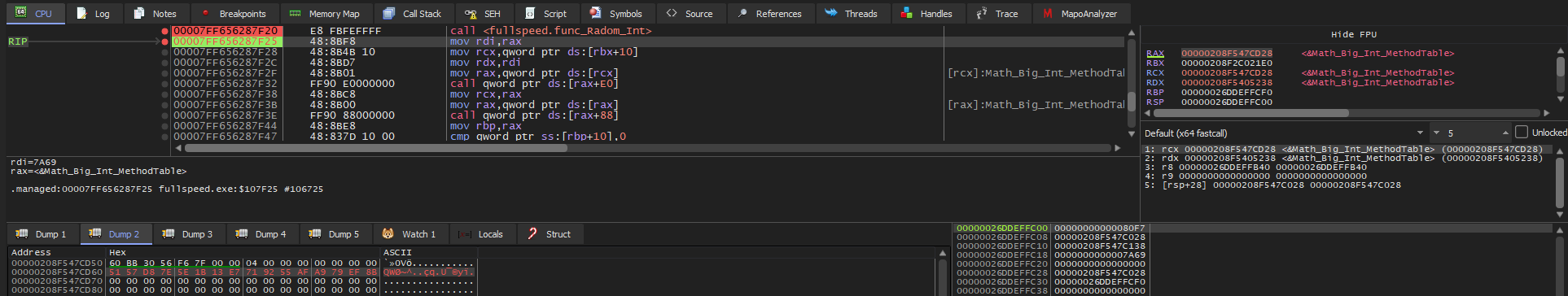
Task: Click the Source tab's angle brackets icon
Action: coord(672,14)
